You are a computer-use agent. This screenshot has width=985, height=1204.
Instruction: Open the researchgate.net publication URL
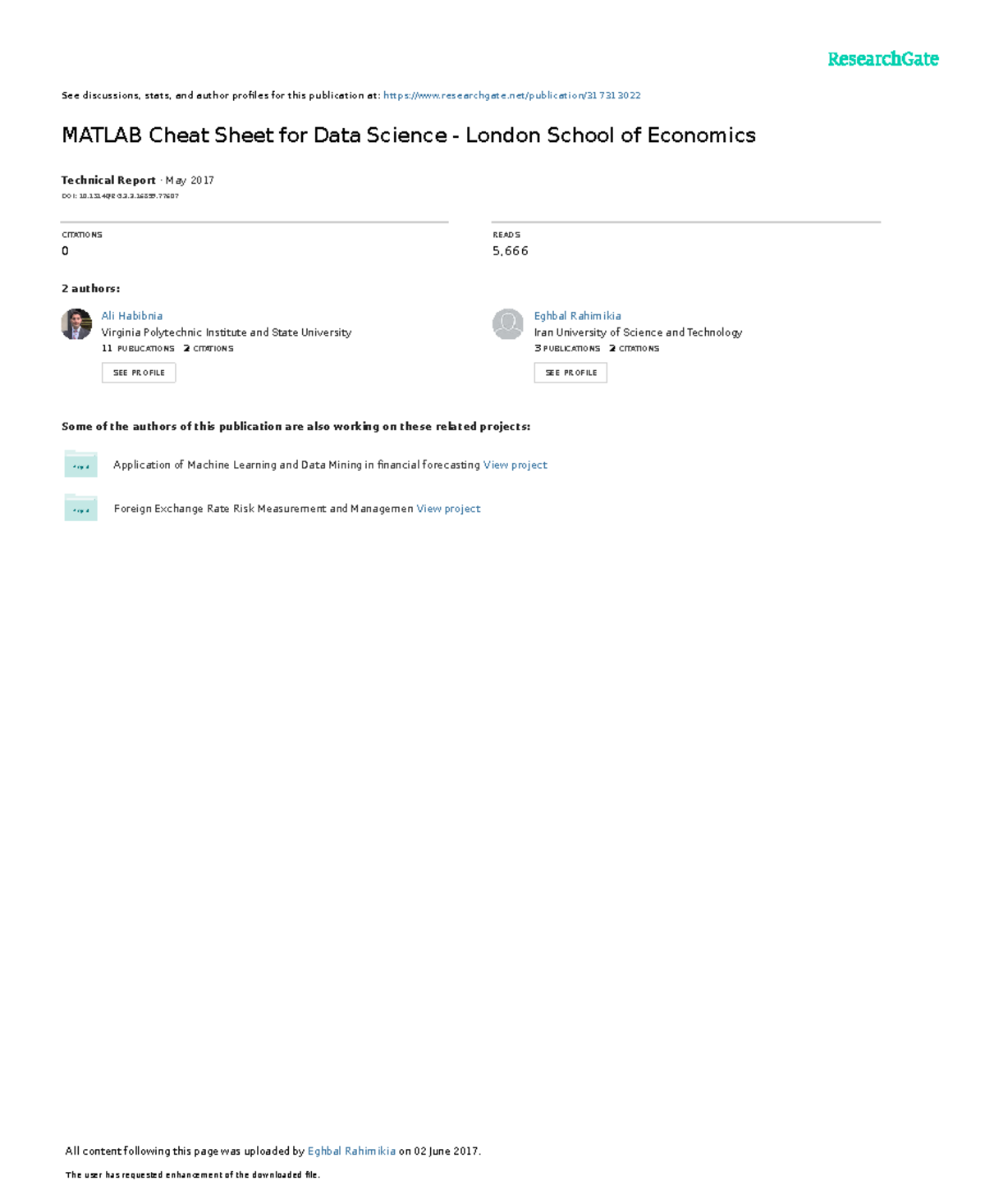point(511,95)
